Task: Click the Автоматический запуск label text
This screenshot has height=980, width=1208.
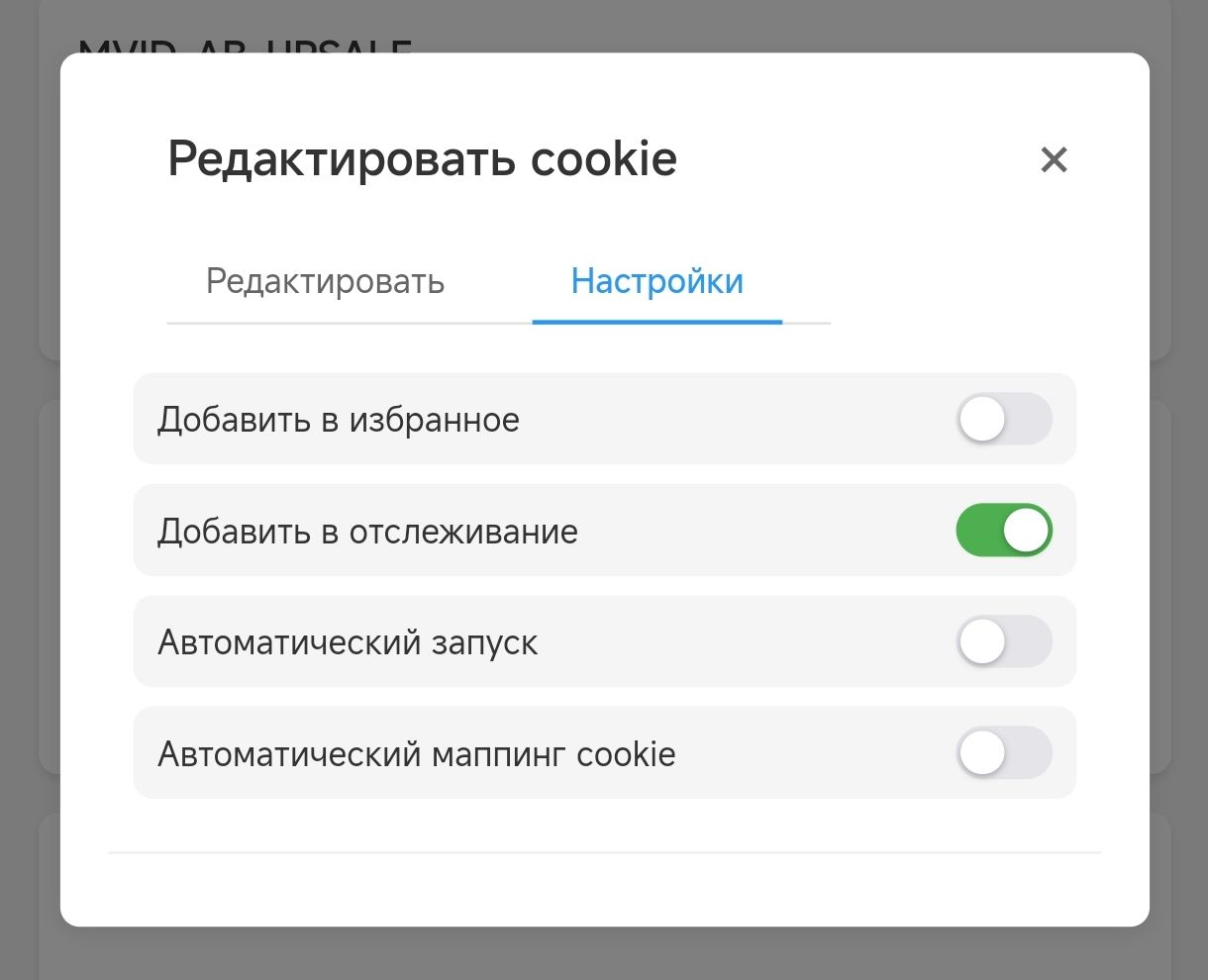Action: (348, 643)
